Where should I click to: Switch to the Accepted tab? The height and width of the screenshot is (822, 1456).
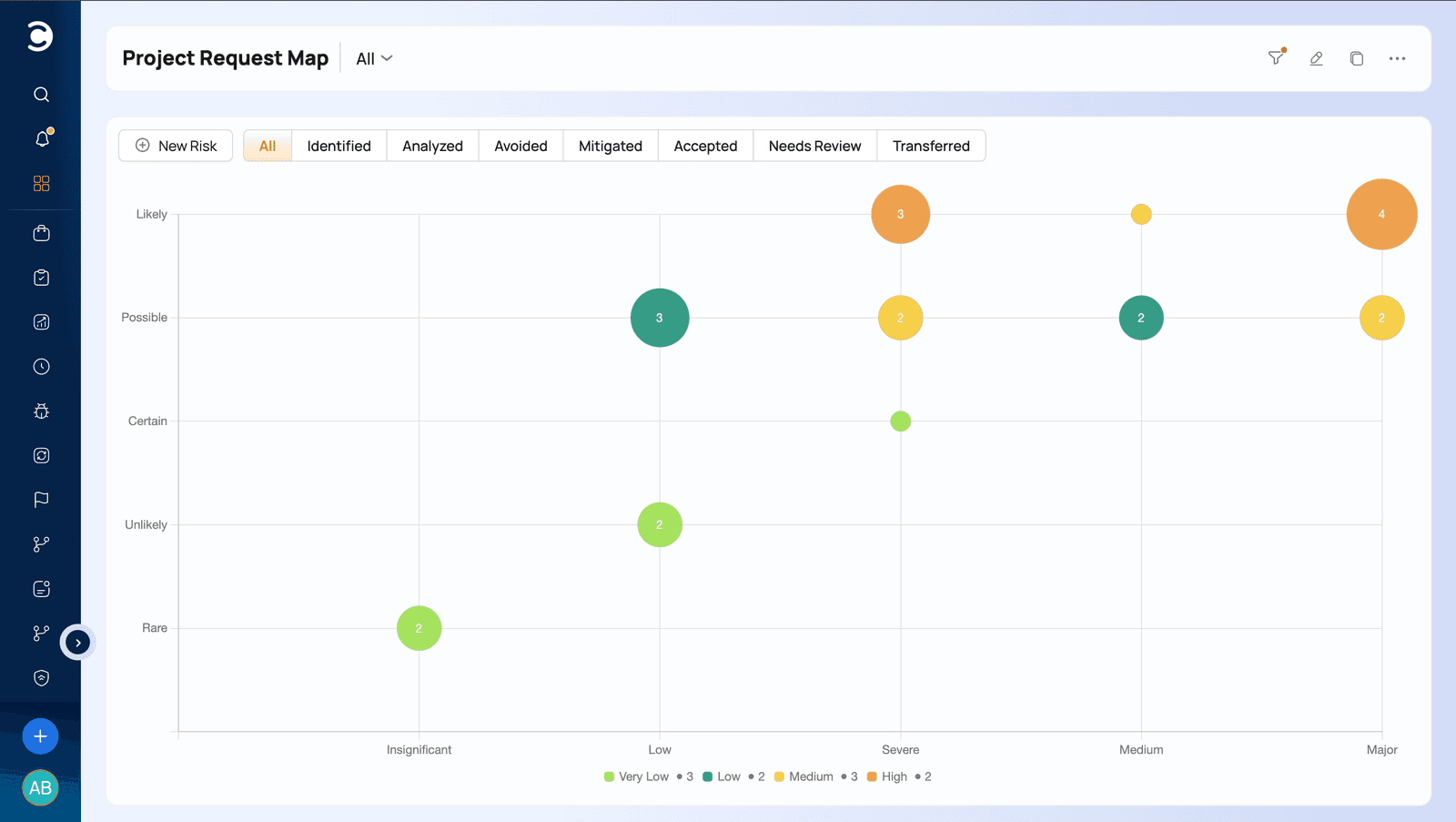705,146
